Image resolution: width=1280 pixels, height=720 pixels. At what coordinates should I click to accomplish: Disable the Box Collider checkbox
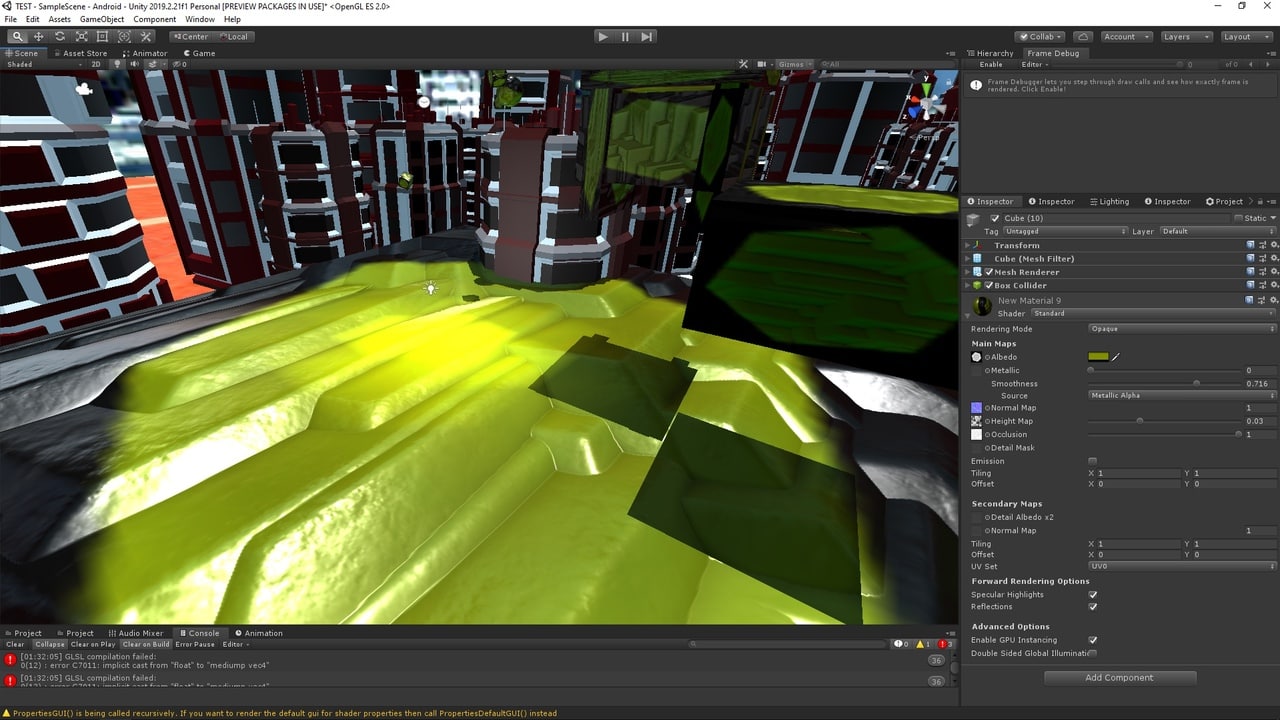tap(989, 285)
